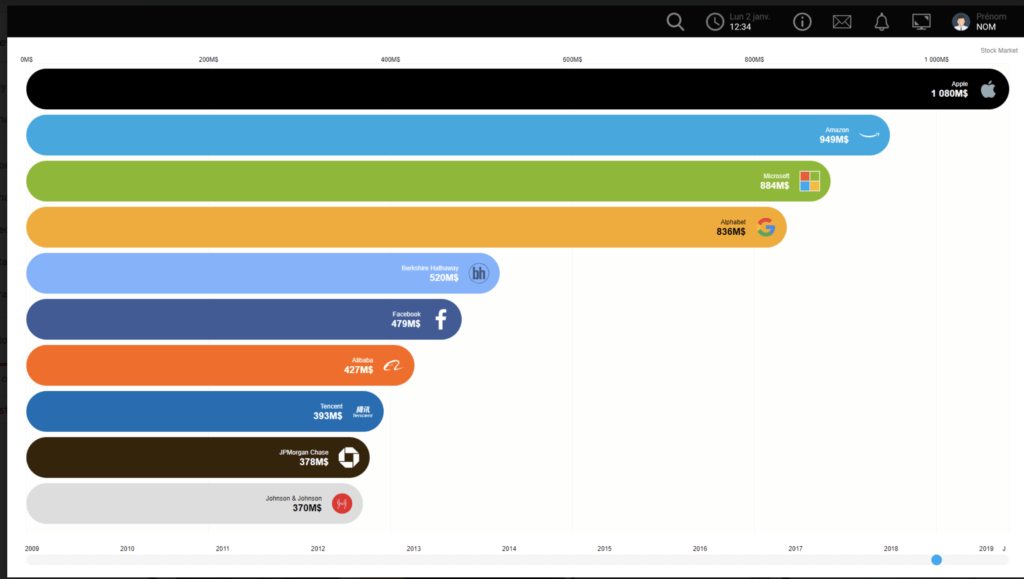The image size is (1024, 579).
Task: Jump to 2009 on the timeline
Action: click(x=32, y=548)
